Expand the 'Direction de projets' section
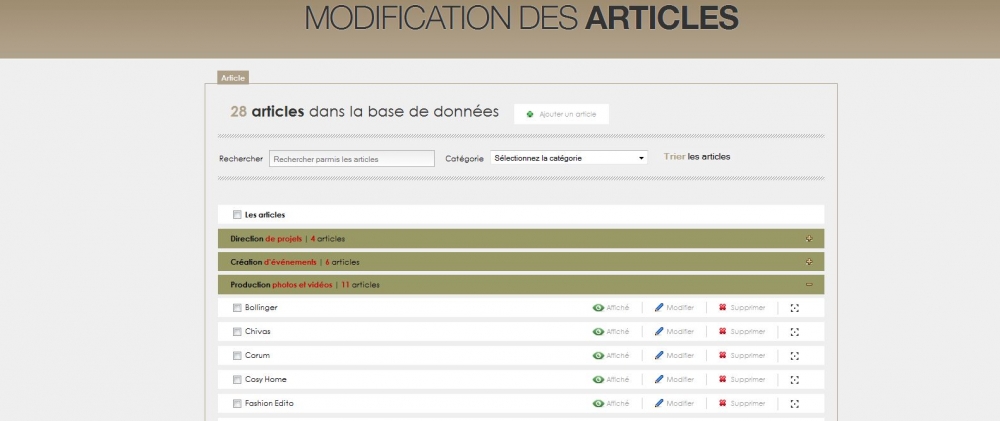1000x421 pixels. coord(808,239)
